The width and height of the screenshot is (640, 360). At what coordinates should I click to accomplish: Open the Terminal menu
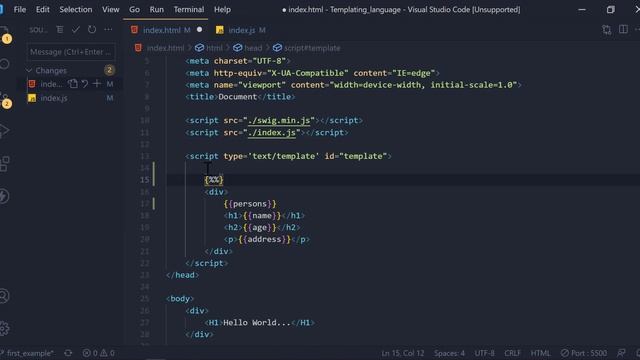(x=189, y=9)
